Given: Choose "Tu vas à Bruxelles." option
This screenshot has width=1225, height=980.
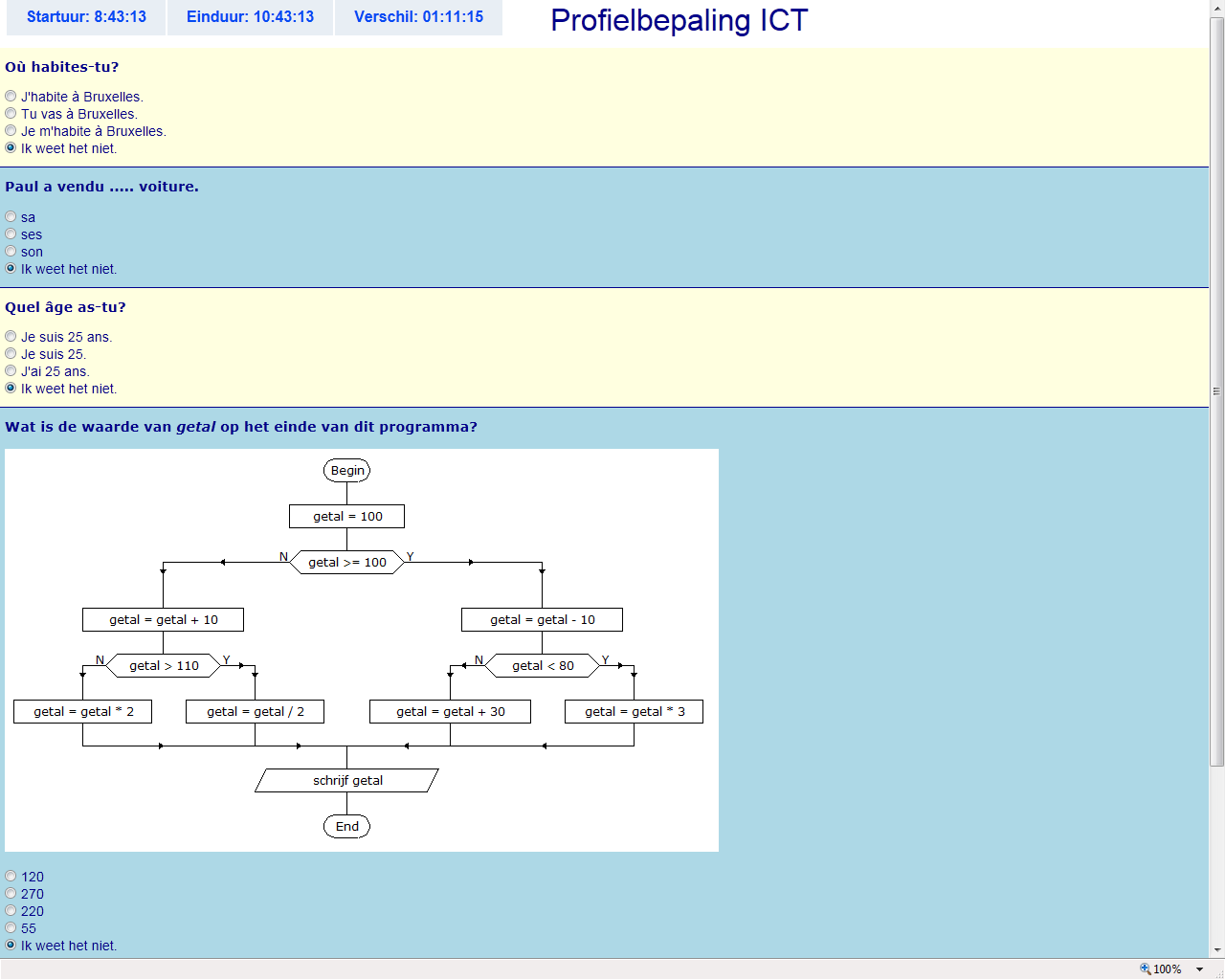Looking at the screenshot, I should (11, 114).
